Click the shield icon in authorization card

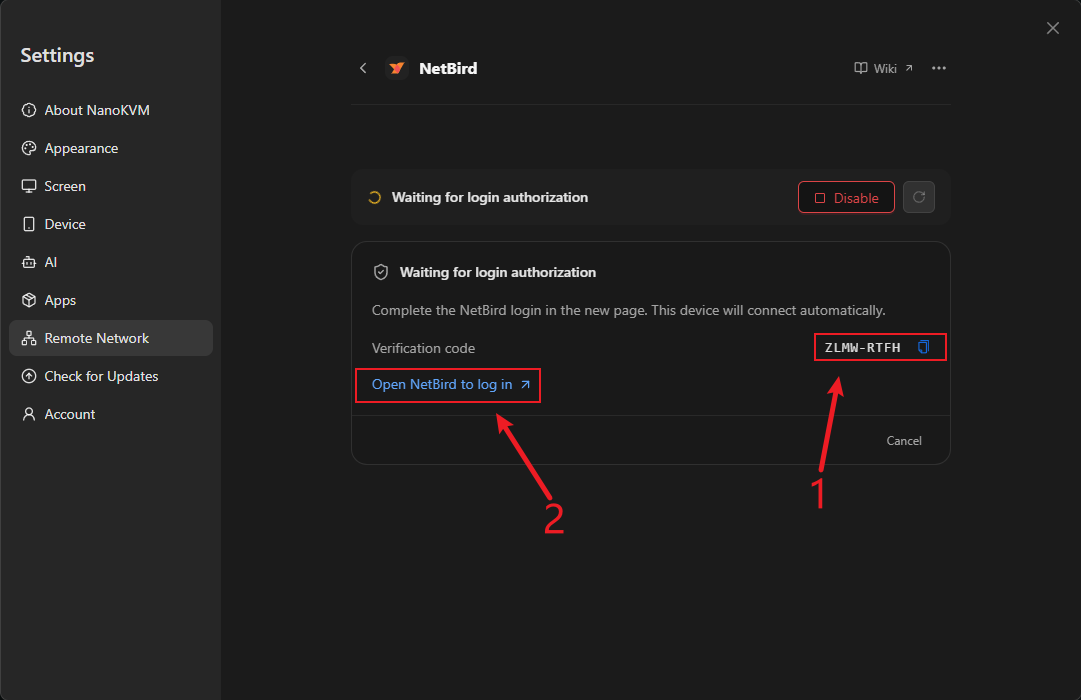click(381, 272)
